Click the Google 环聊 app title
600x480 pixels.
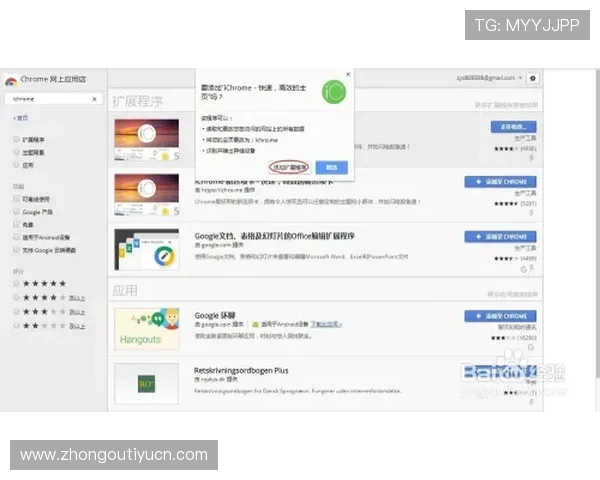(215, 315)
